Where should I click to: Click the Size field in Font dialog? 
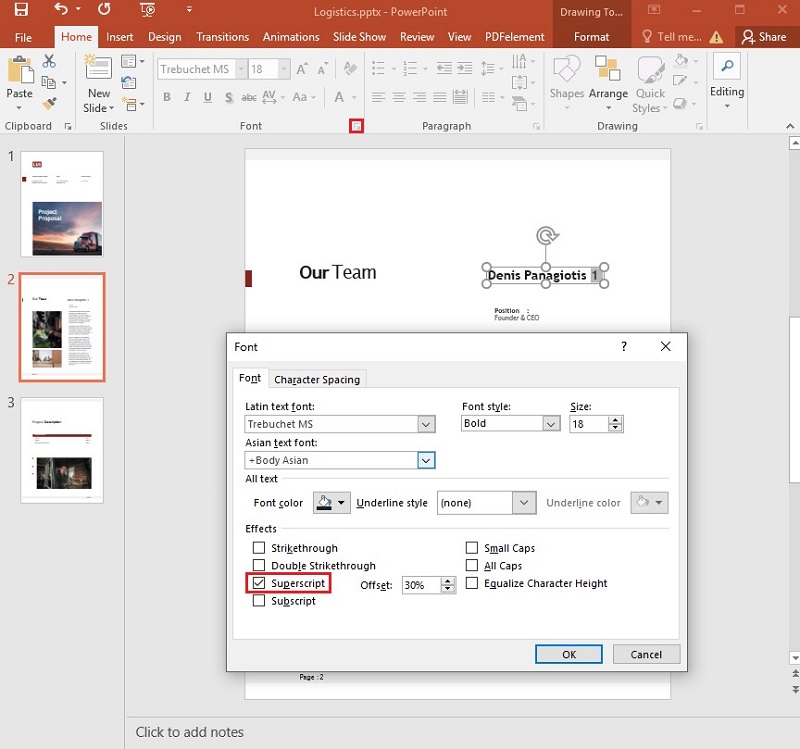[x=589, y=424]
